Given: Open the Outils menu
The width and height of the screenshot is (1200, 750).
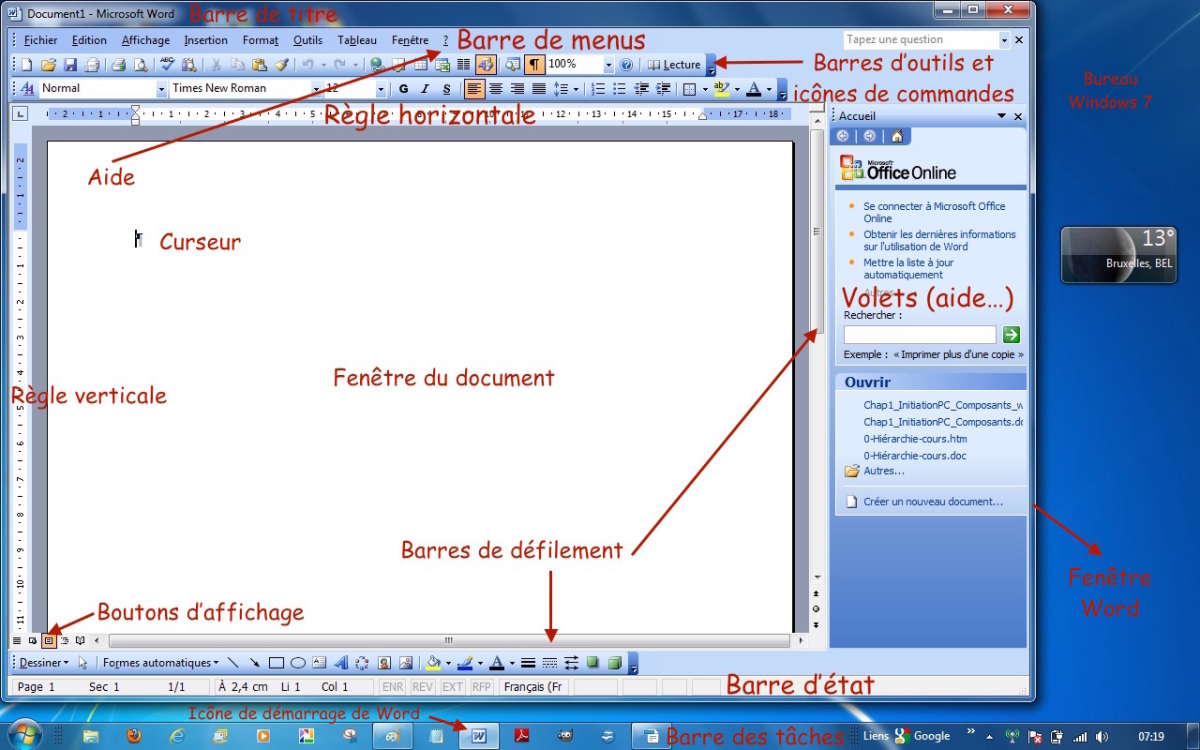Looking at the screenshot, I should pyautogui.click(x=308, y=41).
